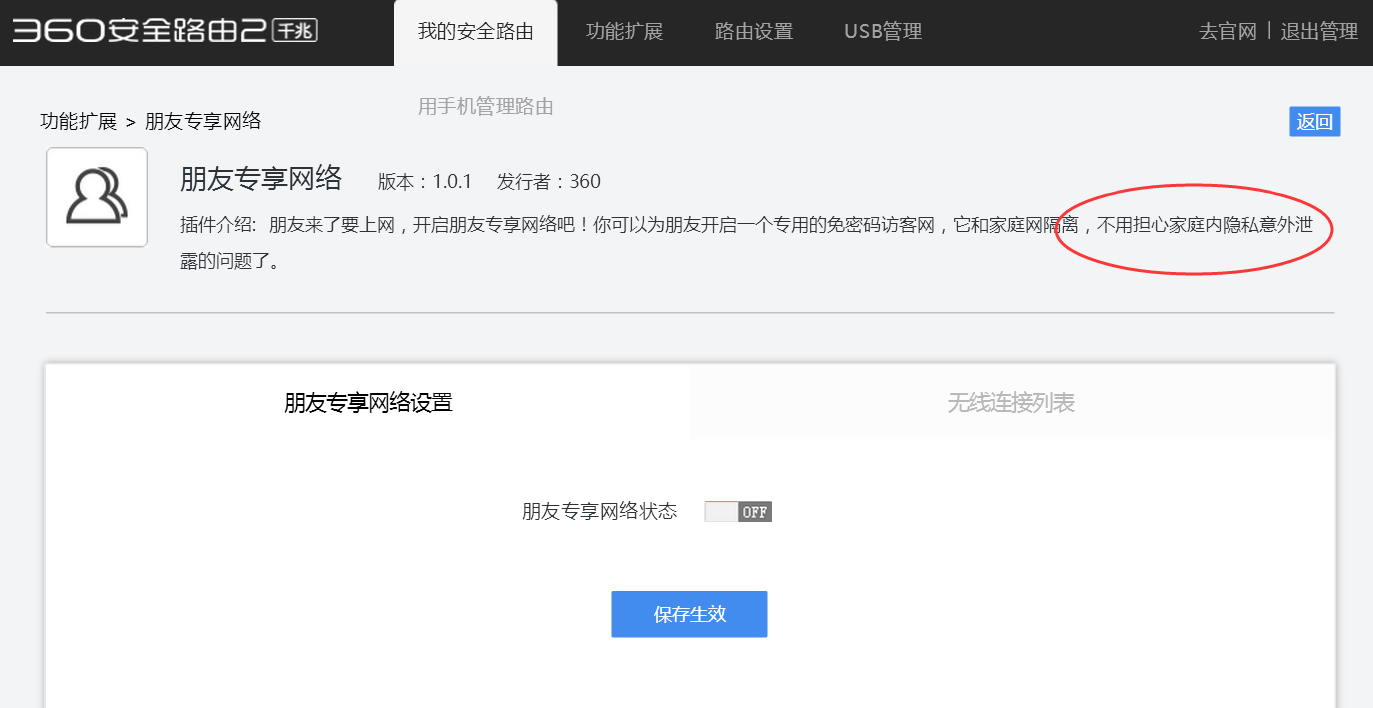Click the 用手机管理路由 link
1373x708 pixels.
(x=485, y=106)
